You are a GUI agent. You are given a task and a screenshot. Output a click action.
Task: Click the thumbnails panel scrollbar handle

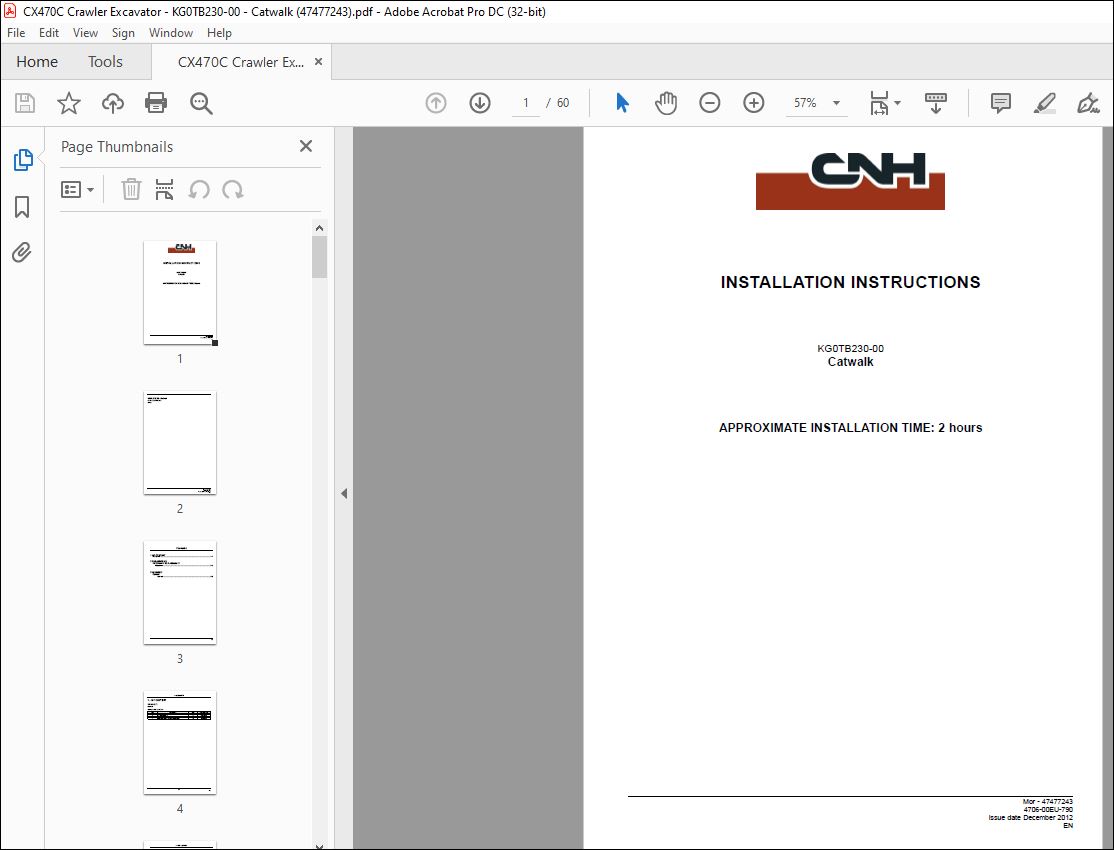(320, 257)
